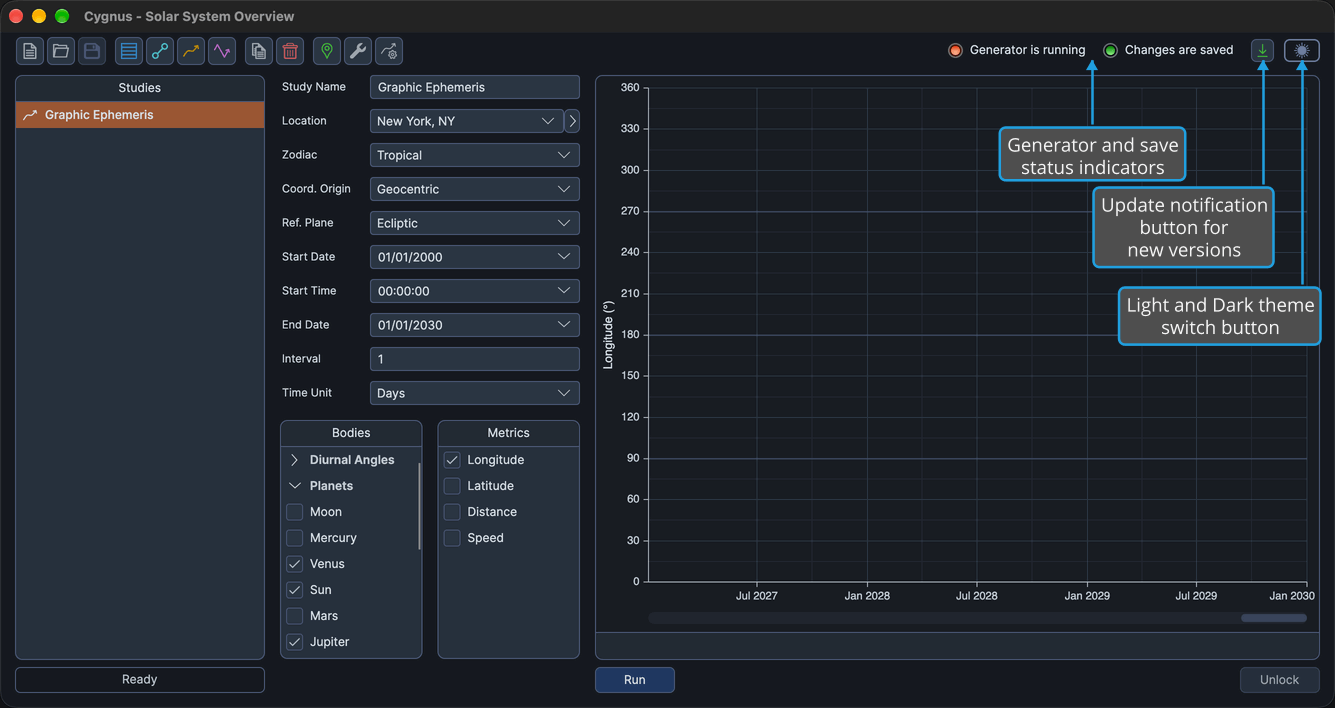Create a new document with the page icon
Image resolution: width=1335 pixels, height=708 pixels.
point(30,51)
